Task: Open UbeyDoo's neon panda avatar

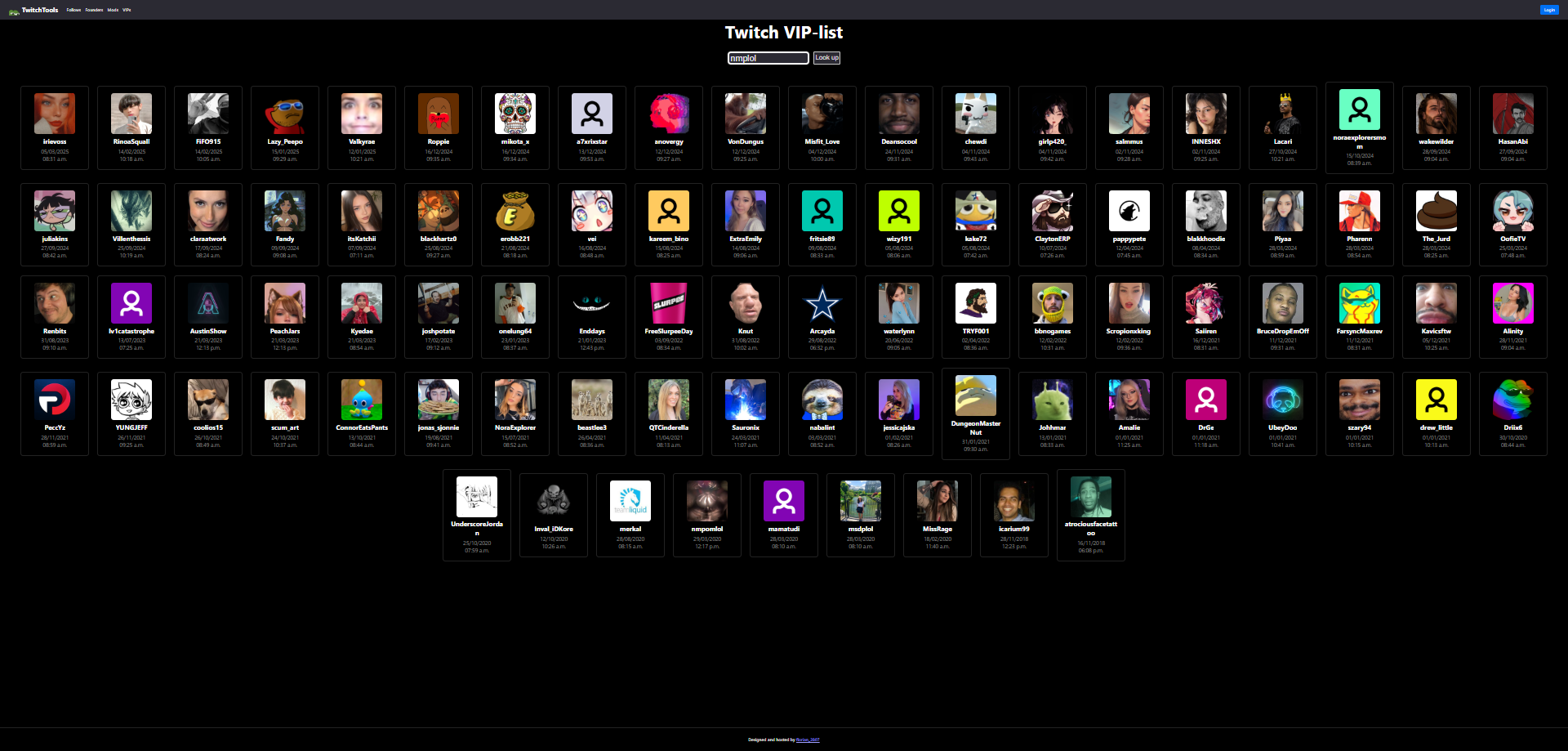Action: [x=1283, y=400]
